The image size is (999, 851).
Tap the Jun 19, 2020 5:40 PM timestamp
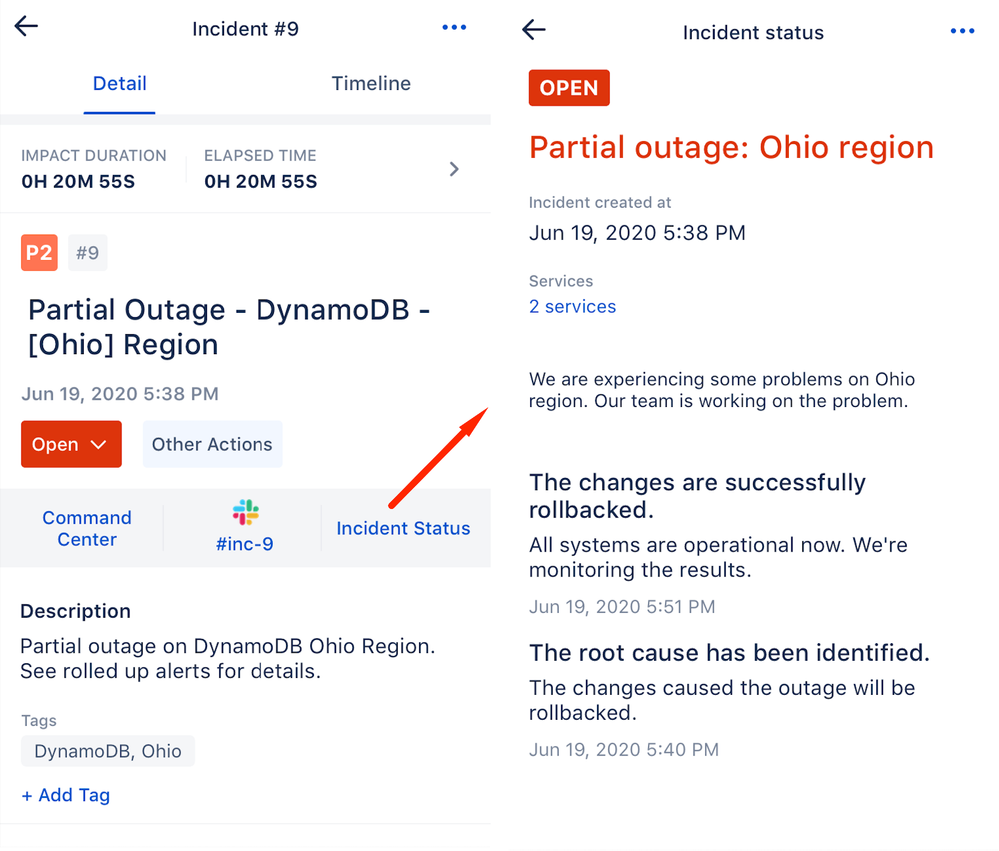pyautogui.click(x=624, y=750)
